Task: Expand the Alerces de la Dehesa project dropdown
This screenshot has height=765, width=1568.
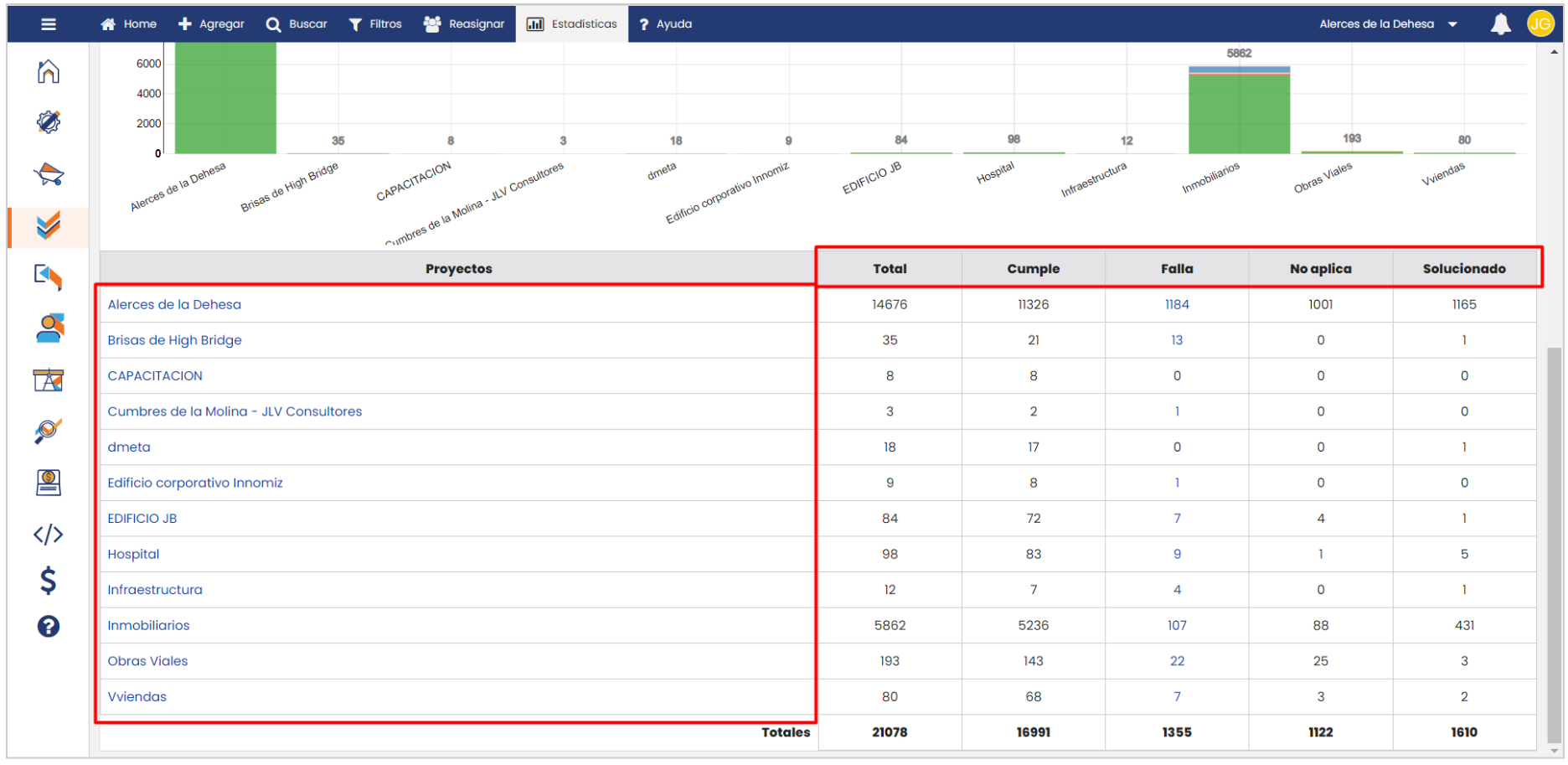Action: (x=1388, y=24)
